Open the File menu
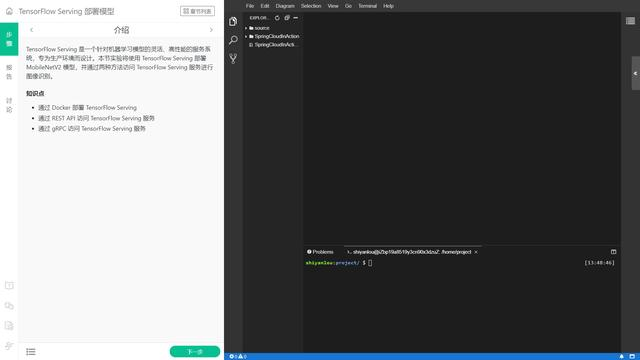Viewport: 640px width, 360px height. 250,6
